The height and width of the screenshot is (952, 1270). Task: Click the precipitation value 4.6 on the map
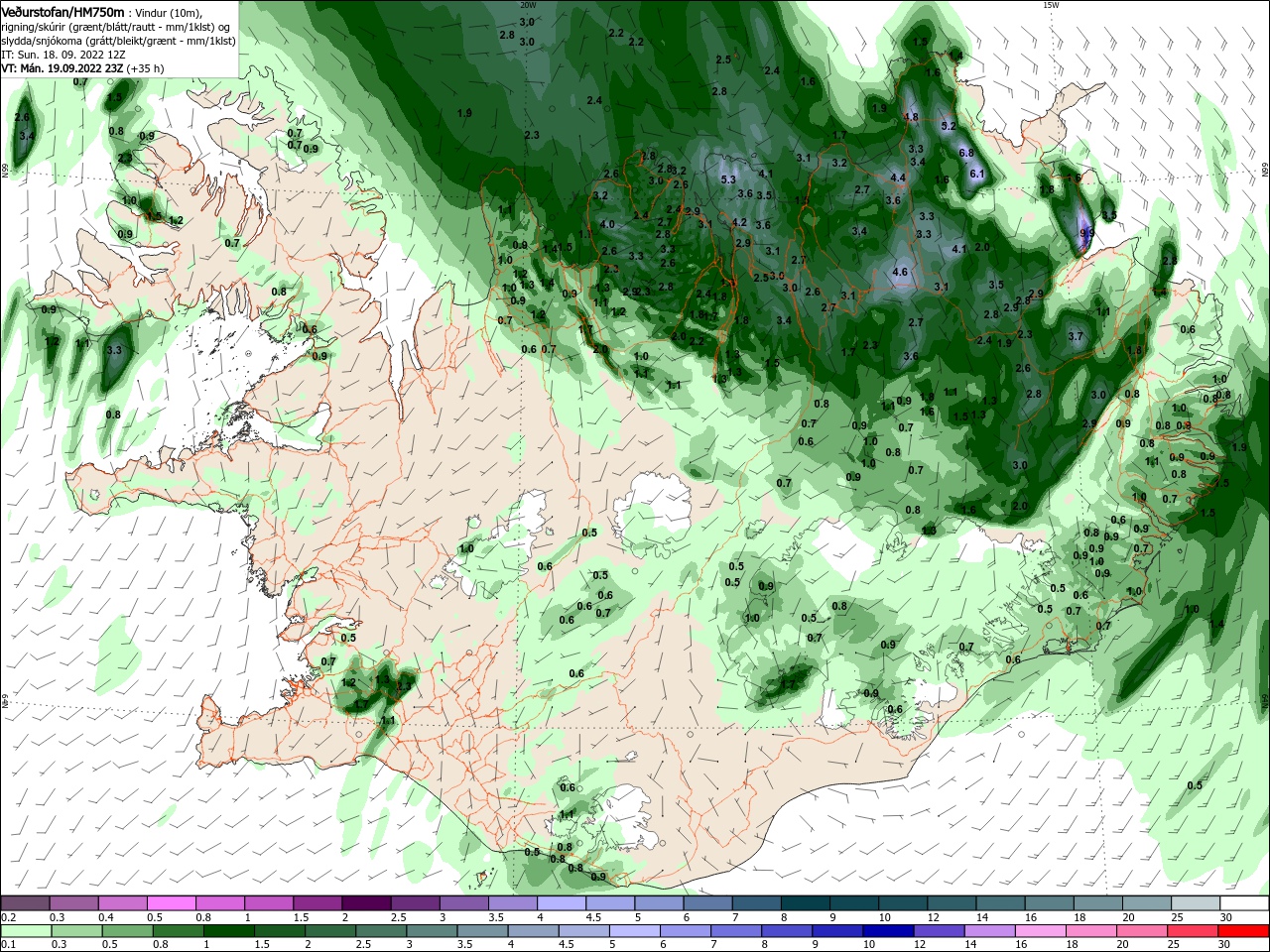(901, 272)
